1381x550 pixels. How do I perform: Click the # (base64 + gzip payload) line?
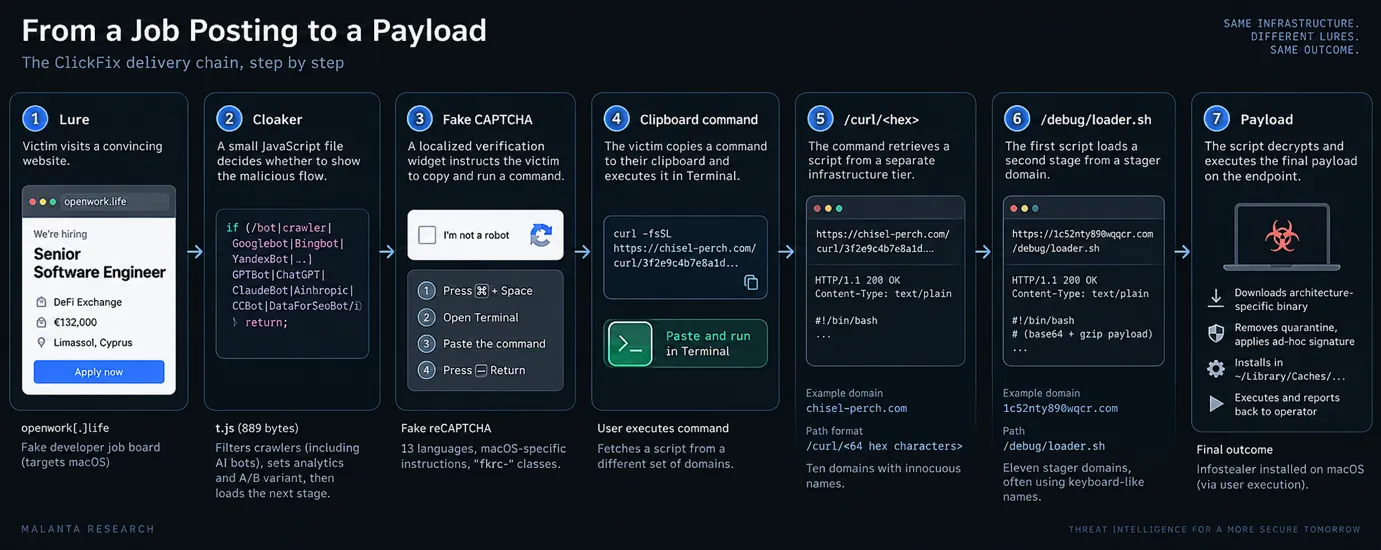1082,334
